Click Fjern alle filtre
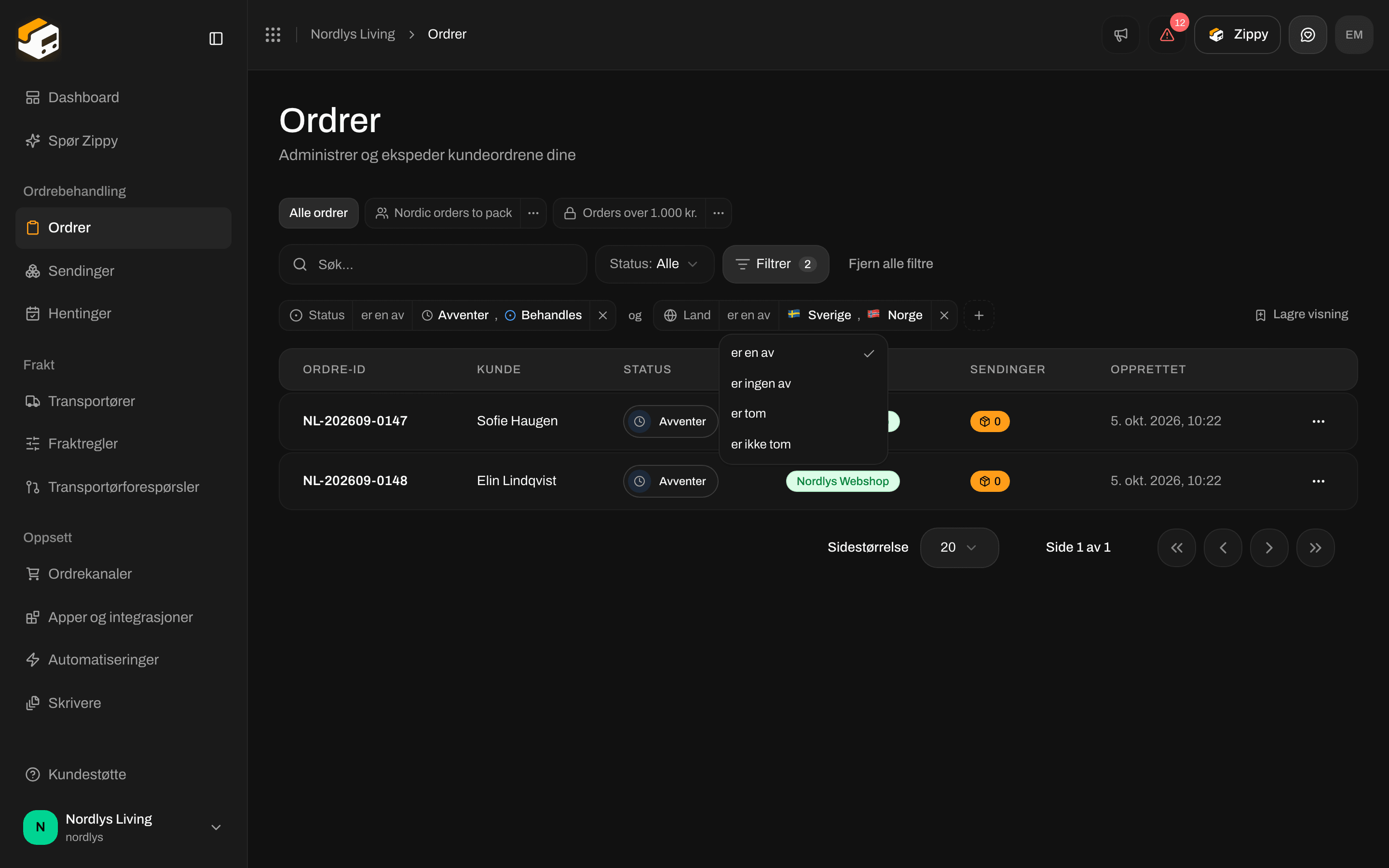 [891, 264]
